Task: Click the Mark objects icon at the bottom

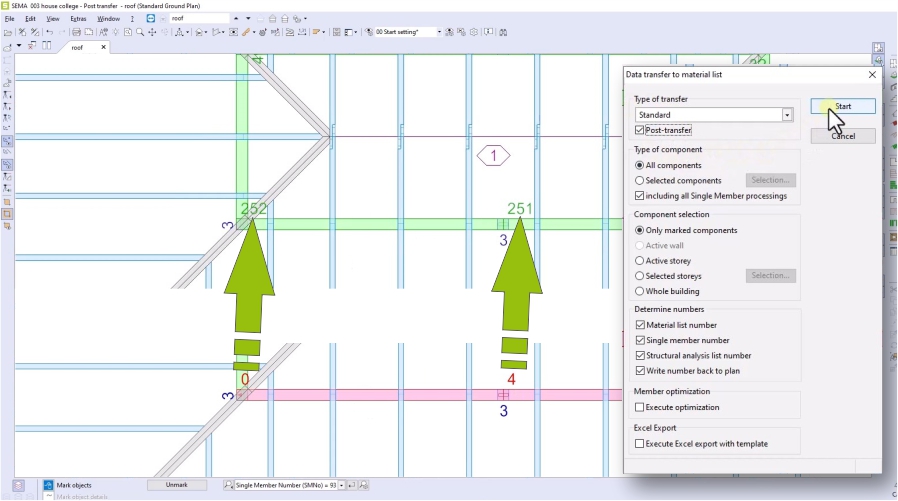Action: (49, 485)
